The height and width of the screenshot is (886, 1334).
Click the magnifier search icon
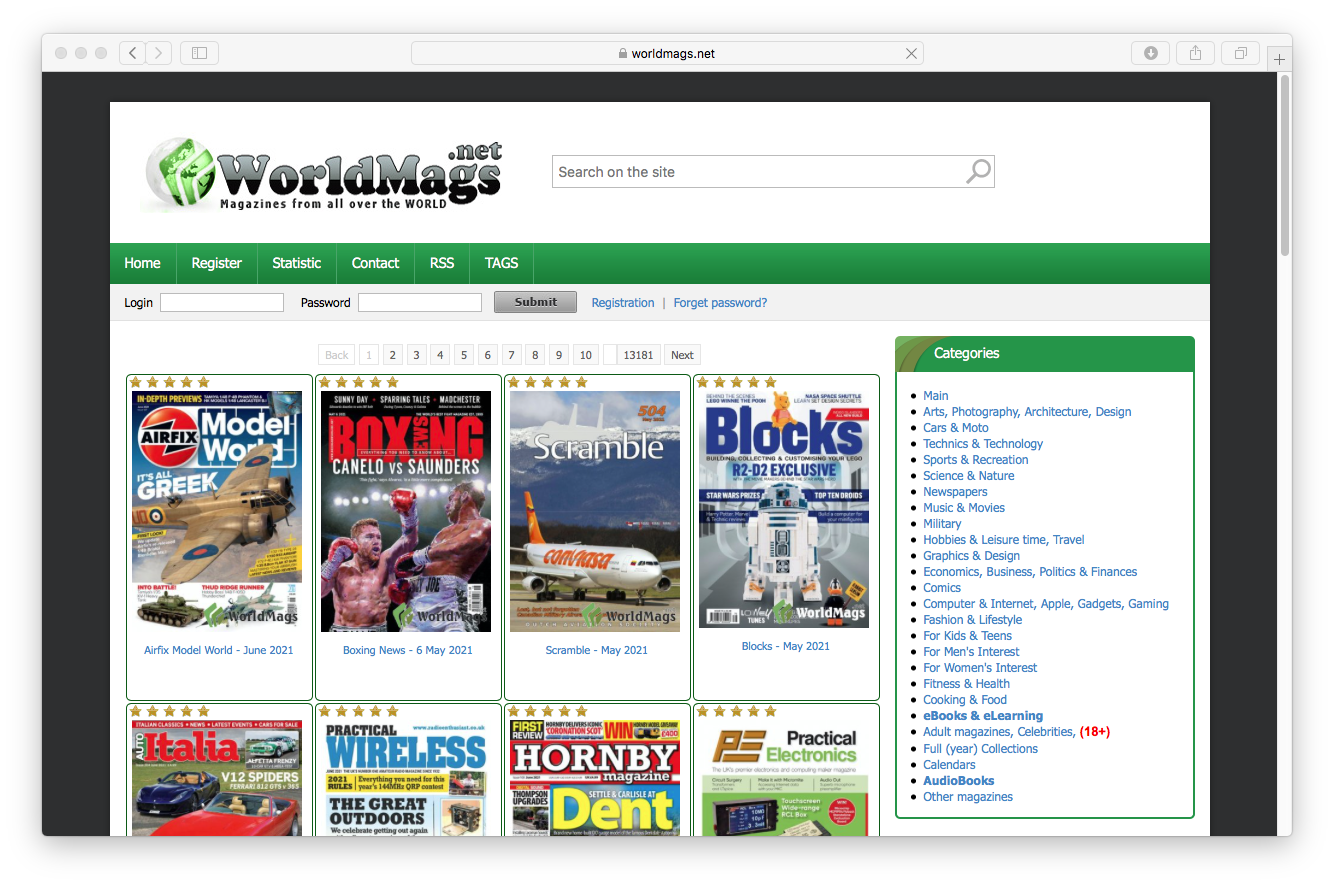[x=978, y=171]
